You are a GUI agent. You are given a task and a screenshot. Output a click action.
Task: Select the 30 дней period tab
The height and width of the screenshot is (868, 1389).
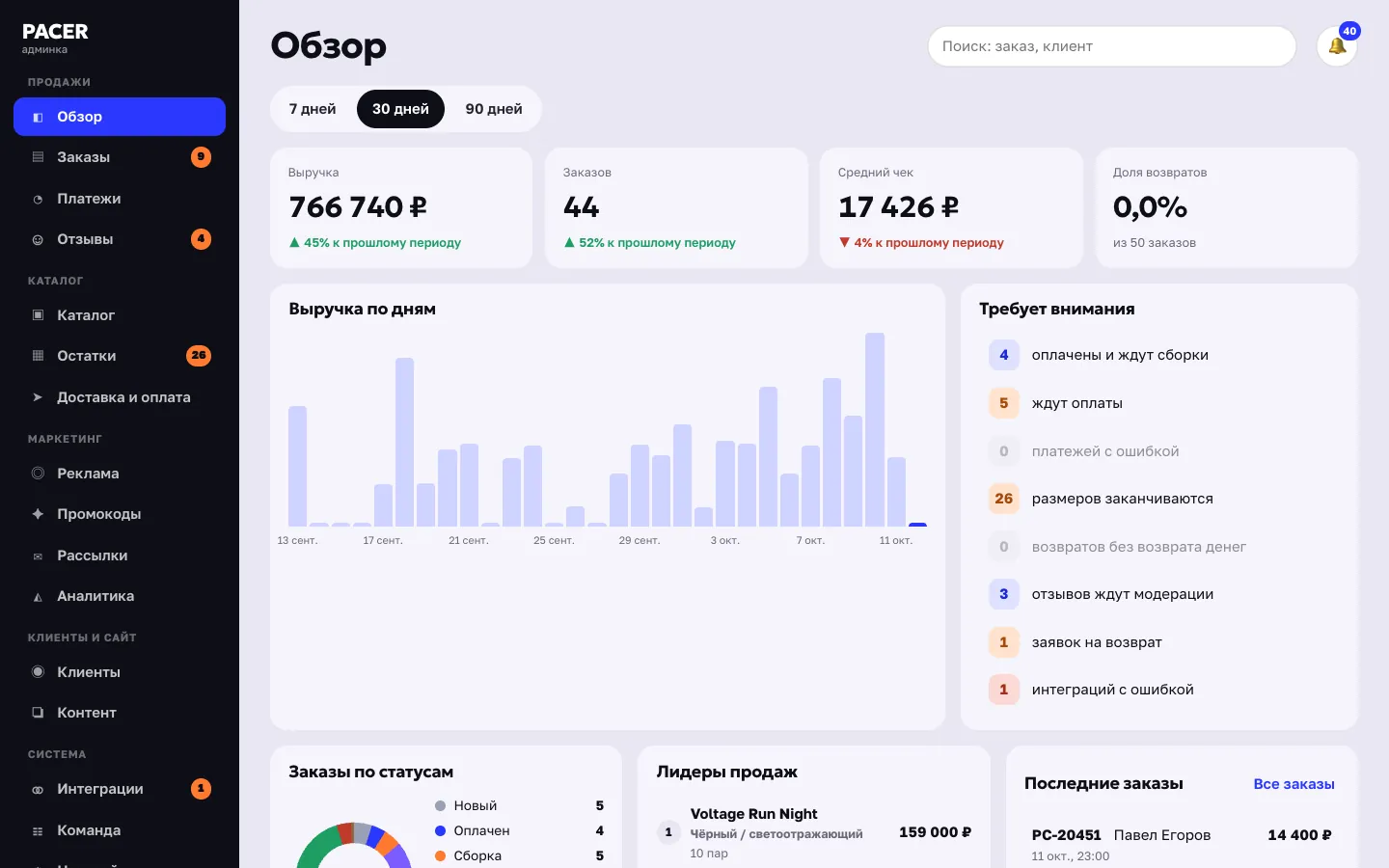(400, 109)
